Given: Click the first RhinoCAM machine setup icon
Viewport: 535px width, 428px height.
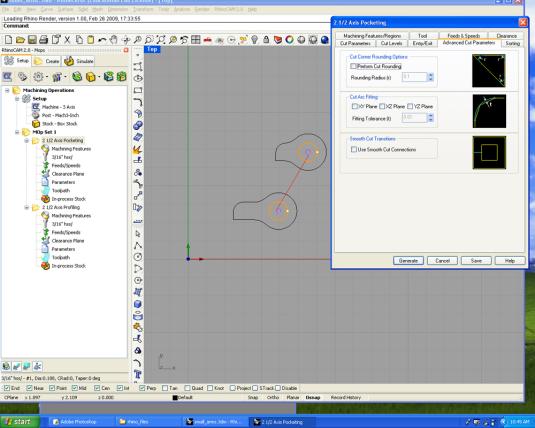Looking at the screenshot, I should pyautogui.click(x=7, y=76).
